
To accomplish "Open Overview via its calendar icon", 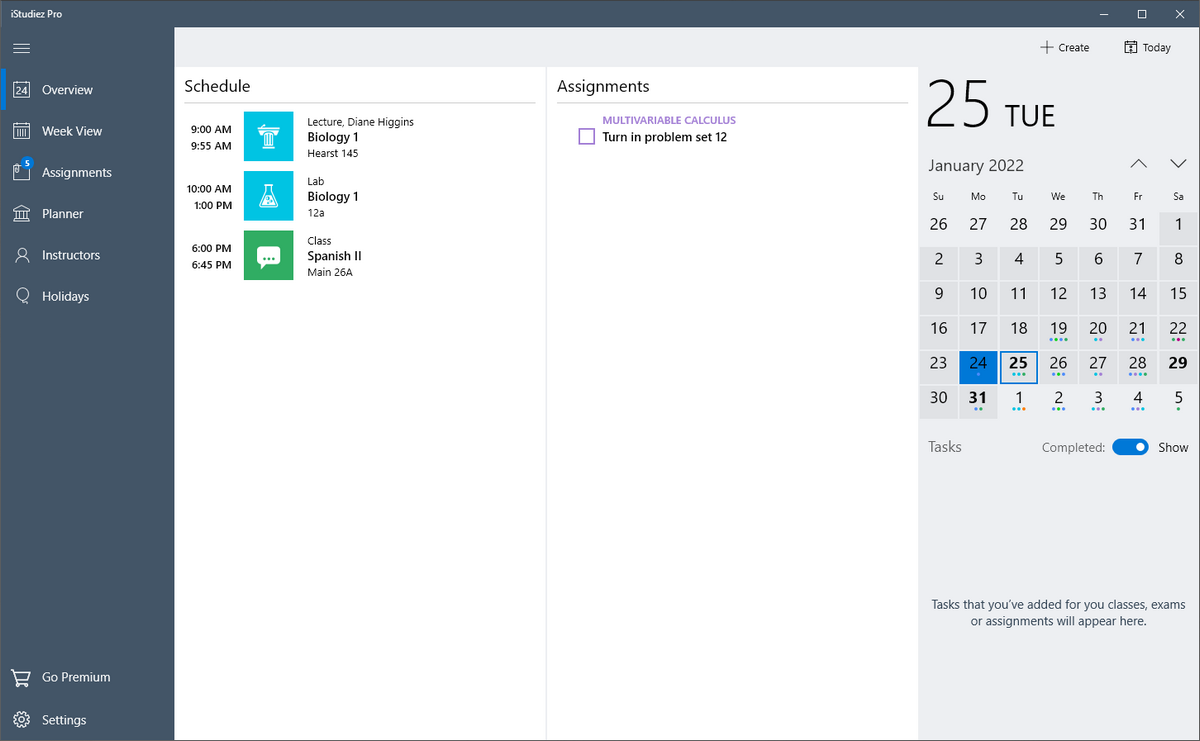I will pyautogui.click(x=22, y=90).
